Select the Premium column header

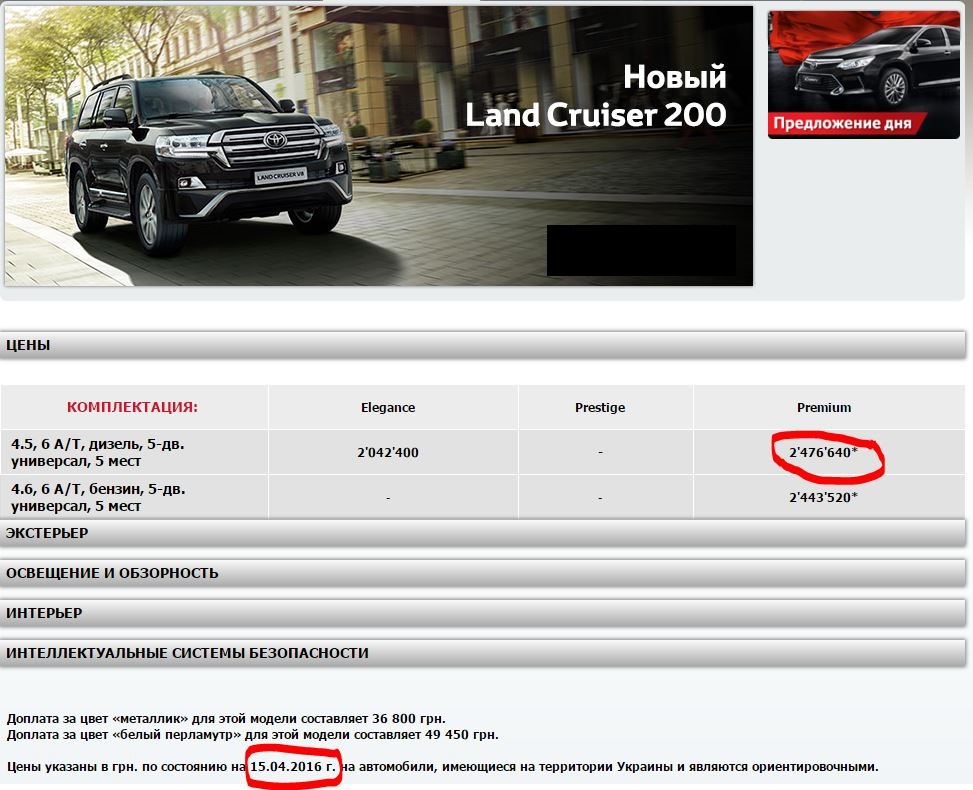tap(824, 408)
